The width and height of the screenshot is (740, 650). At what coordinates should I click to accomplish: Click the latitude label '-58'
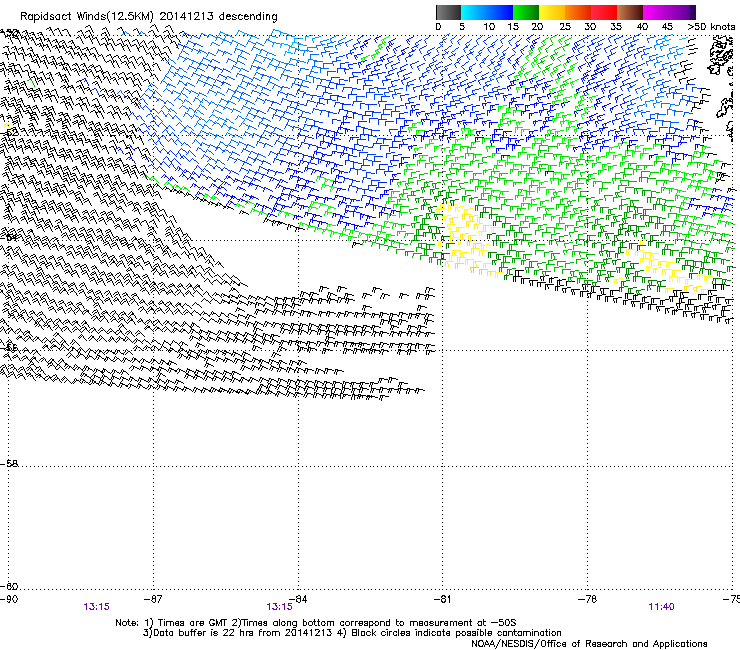[9, 464]
